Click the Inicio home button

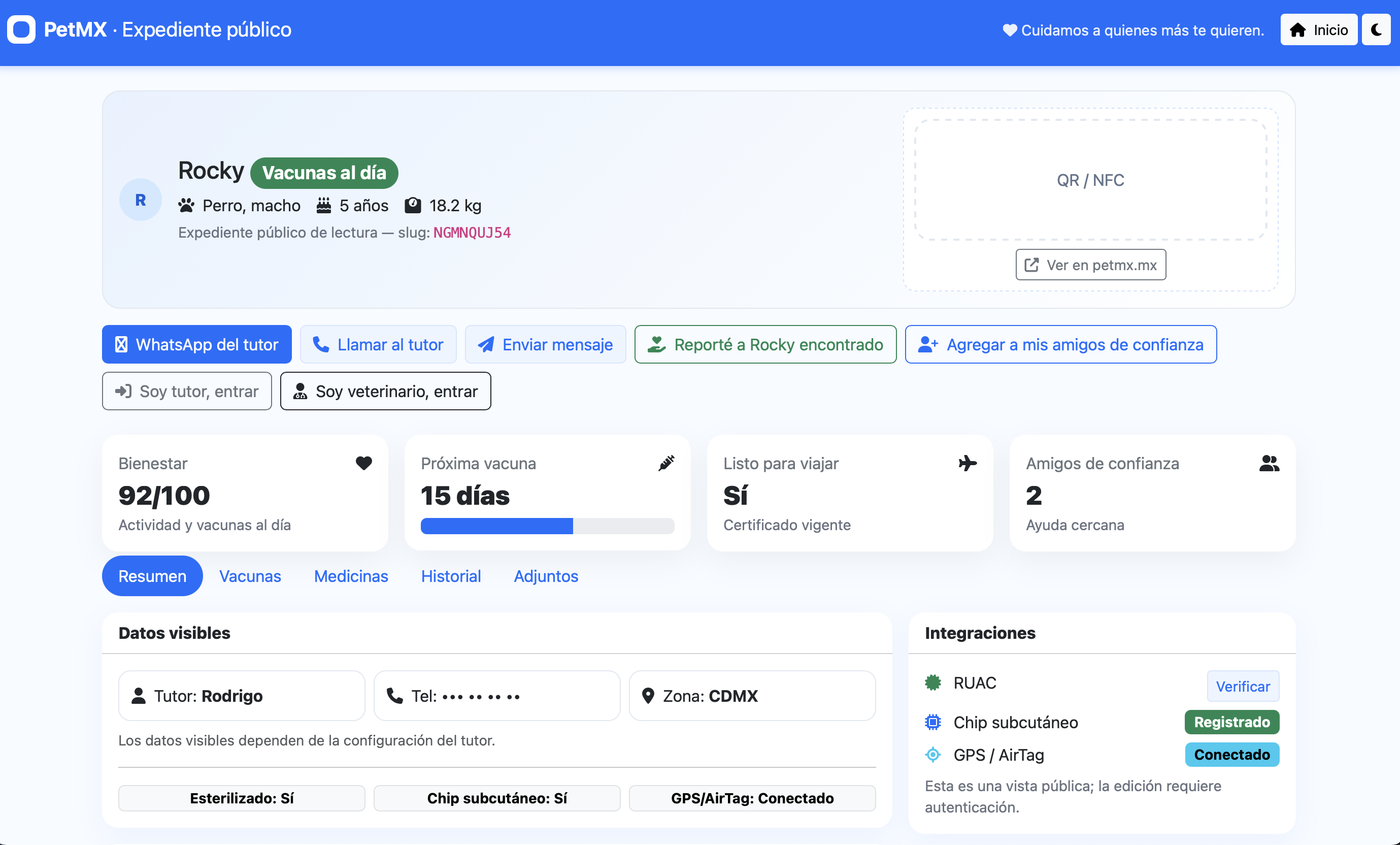[1318, 29]
